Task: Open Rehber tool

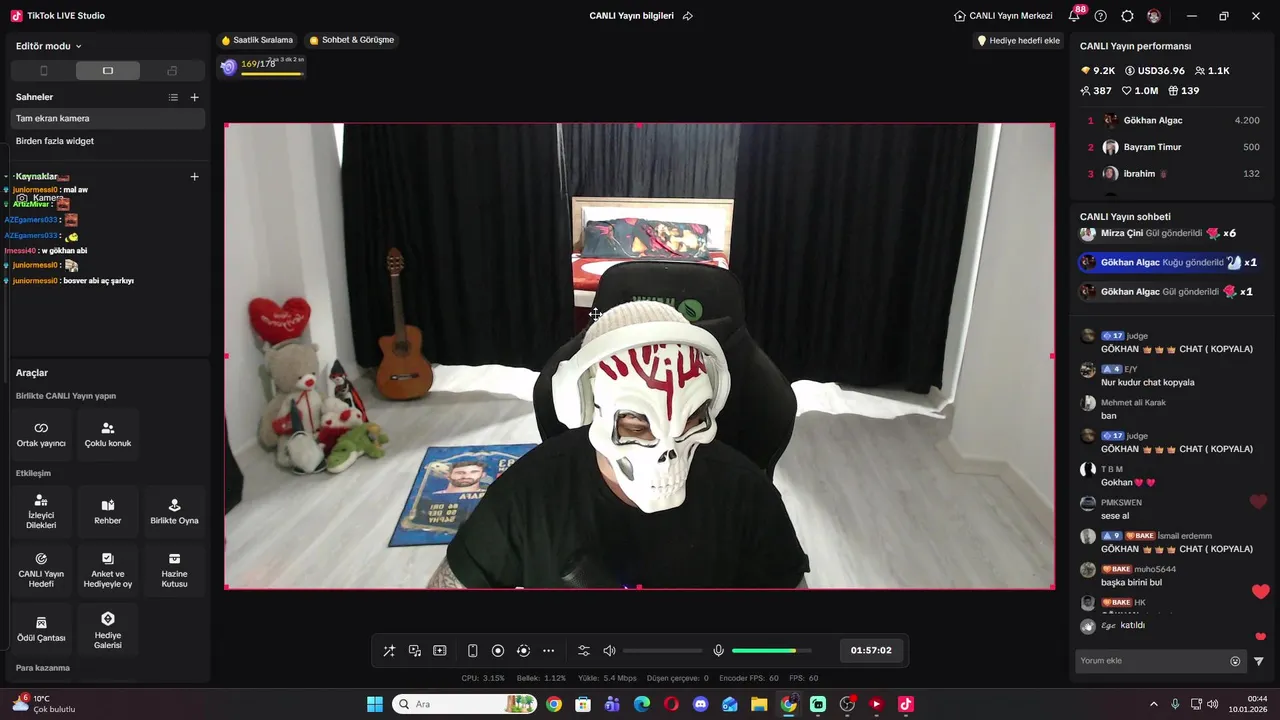Action: 108,512
